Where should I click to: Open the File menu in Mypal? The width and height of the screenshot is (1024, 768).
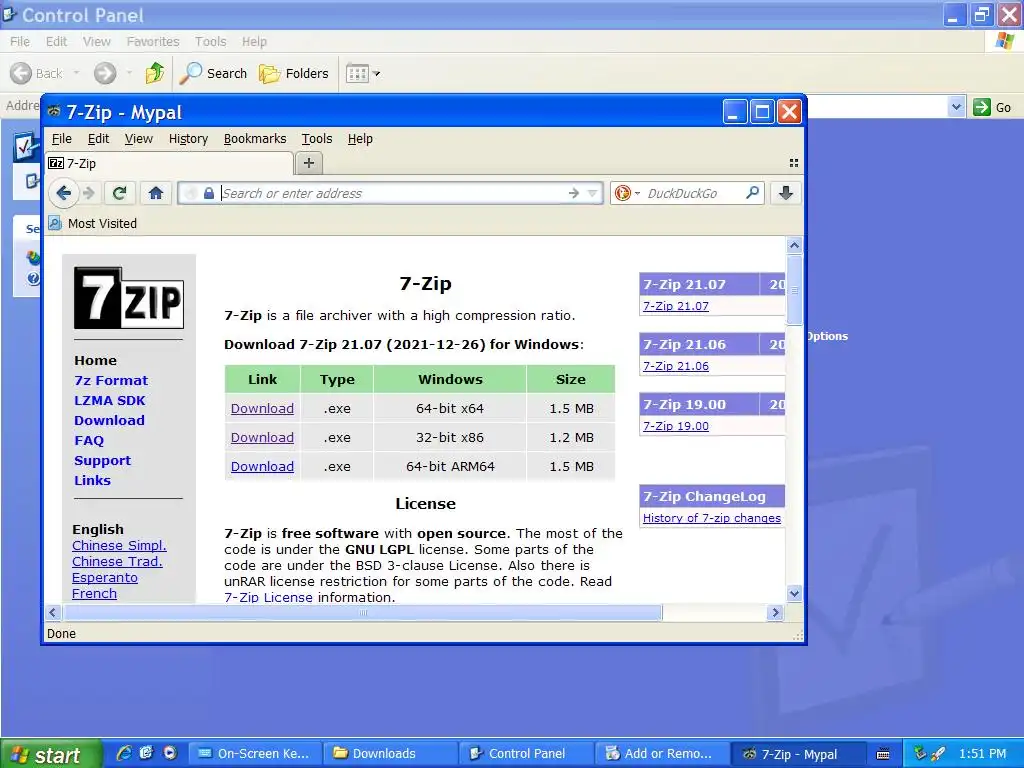(x=61, y=138)
